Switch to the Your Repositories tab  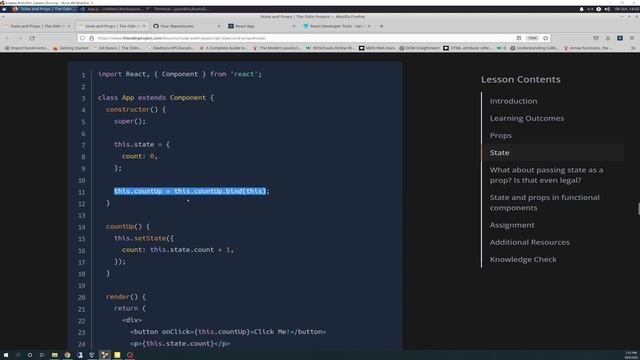[187, 26]
